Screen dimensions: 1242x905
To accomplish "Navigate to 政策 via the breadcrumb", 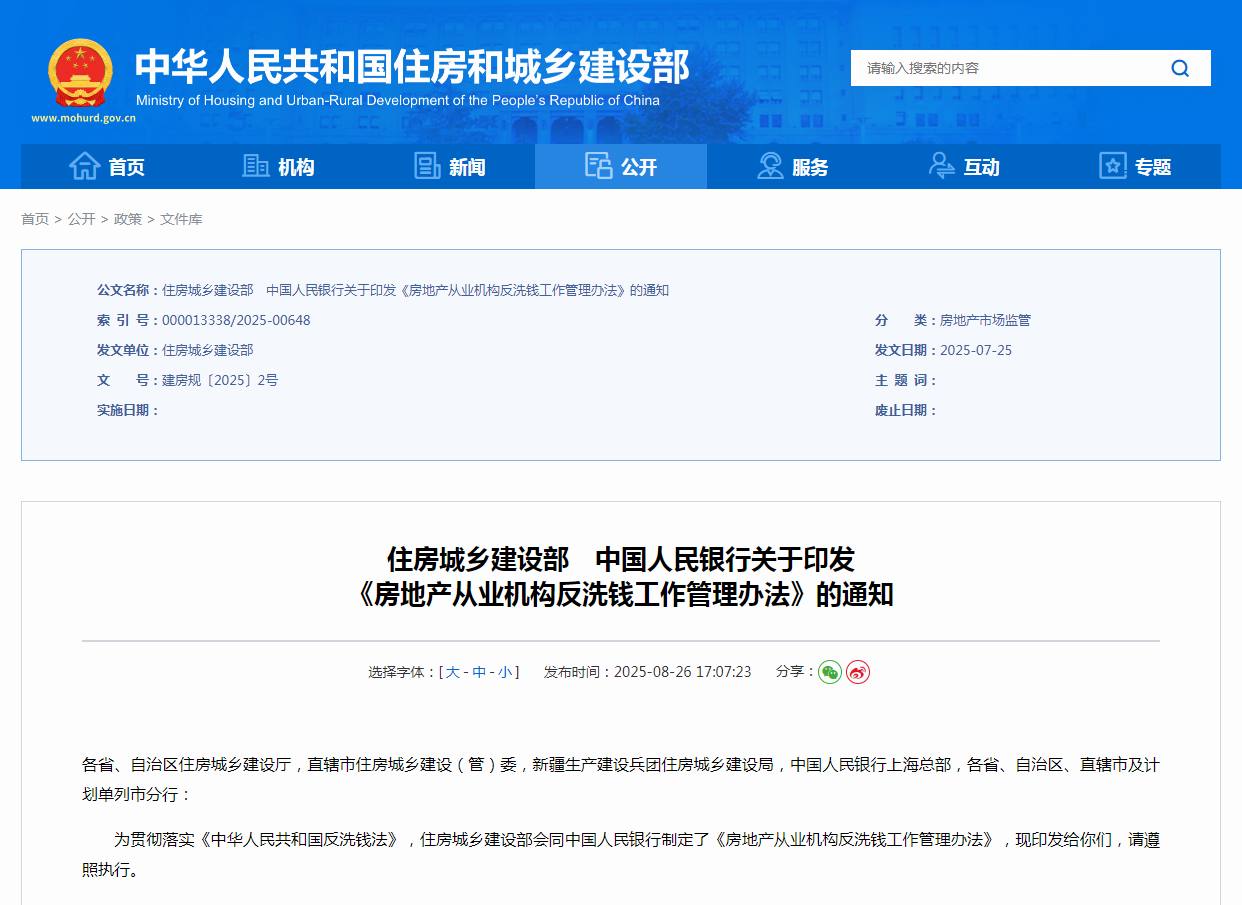I will coord(129,218).
